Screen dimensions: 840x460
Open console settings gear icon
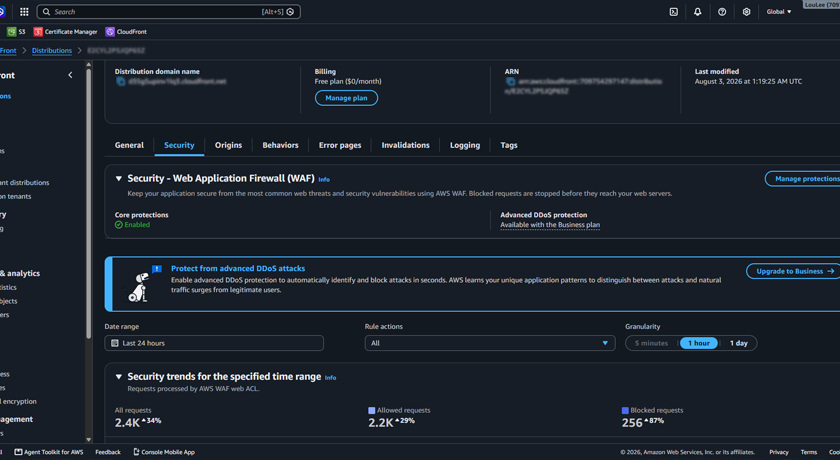[746, 12]
